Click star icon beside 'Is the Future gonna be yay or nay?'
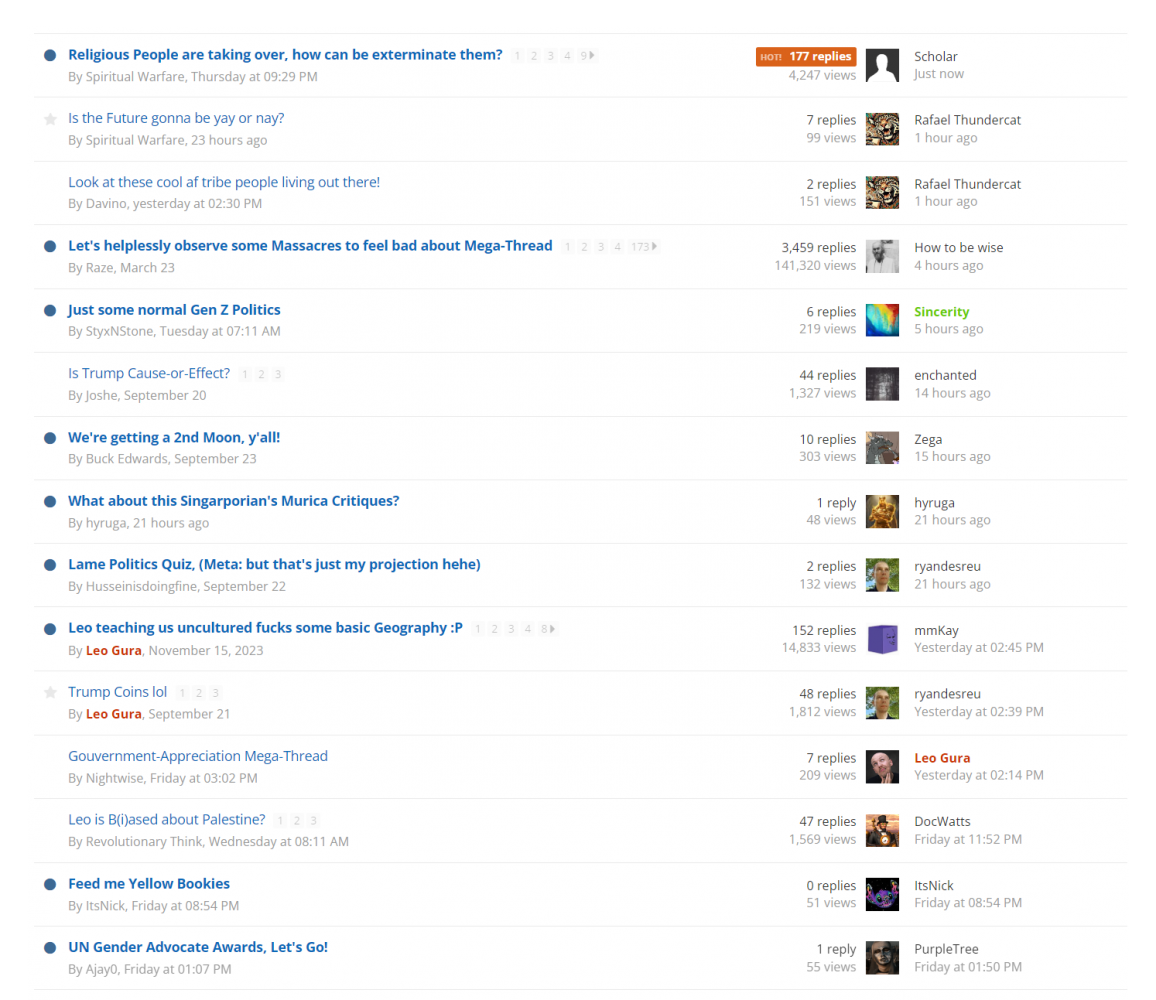Screen dimensions: 1156x1000 click(50, 119)
